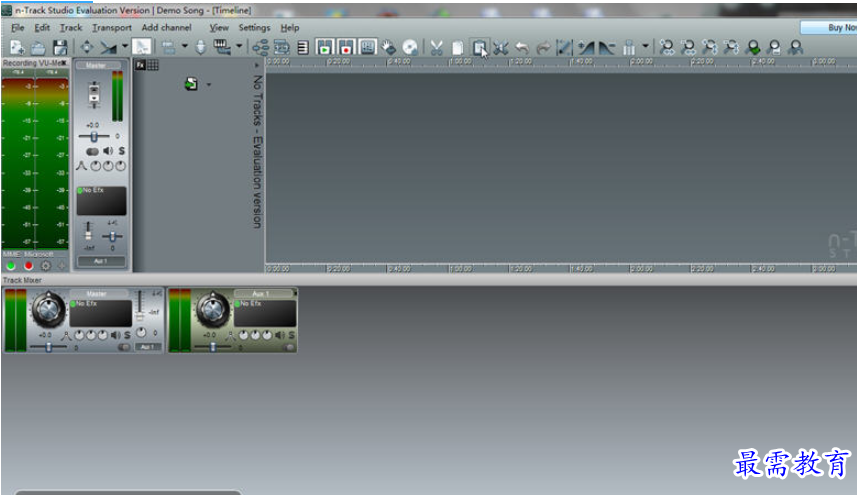This screenshot has width=857, height=495.
Task: Click the Aux 1 volume knob in Track Mixer
Action: pos(213,309)
